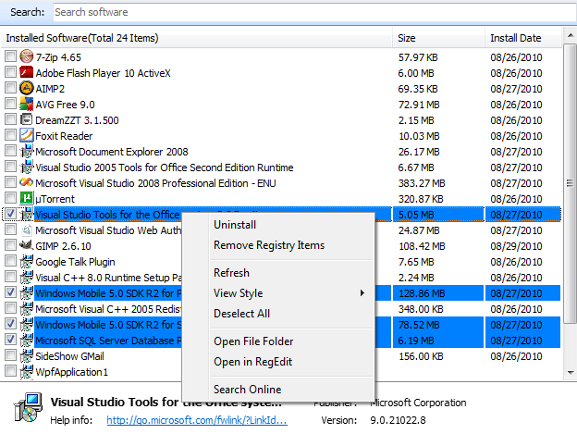Click the 7-Zip 4.65 program icon
Viewport: 577px width, 434px height.
point(26,57)
